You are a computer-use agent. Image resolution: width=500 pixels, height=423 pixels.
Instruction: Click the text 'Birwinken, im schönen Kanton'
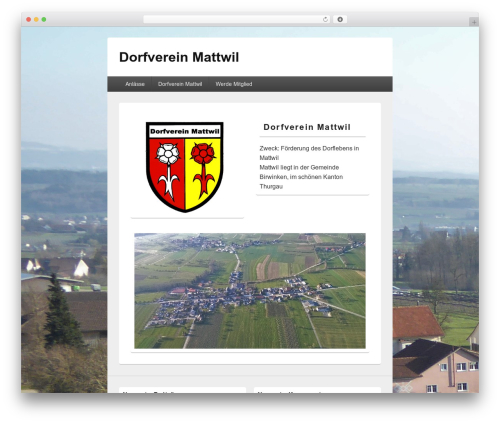click(301, 177)
